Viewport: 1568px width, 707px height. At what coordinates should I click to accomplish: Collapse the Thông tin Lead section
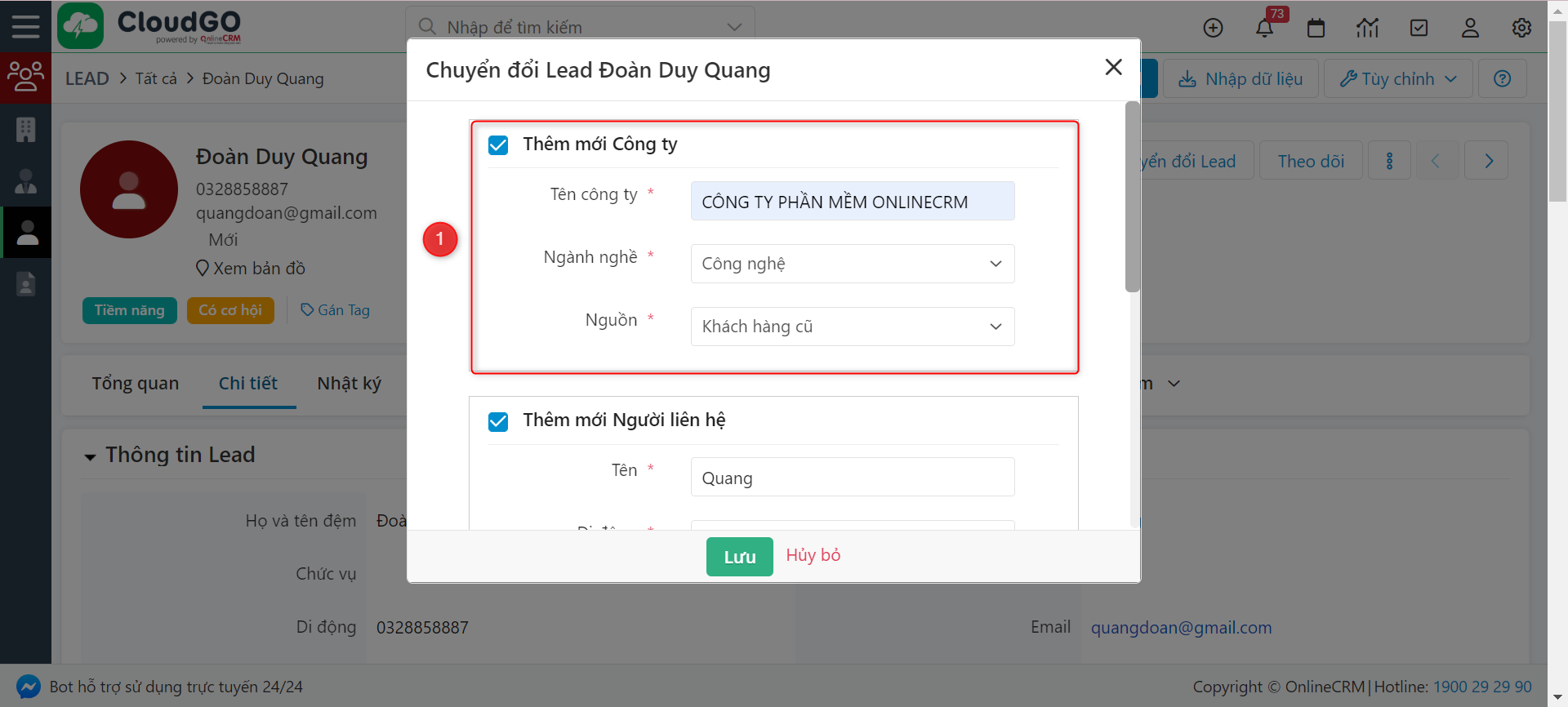[90, 456]
